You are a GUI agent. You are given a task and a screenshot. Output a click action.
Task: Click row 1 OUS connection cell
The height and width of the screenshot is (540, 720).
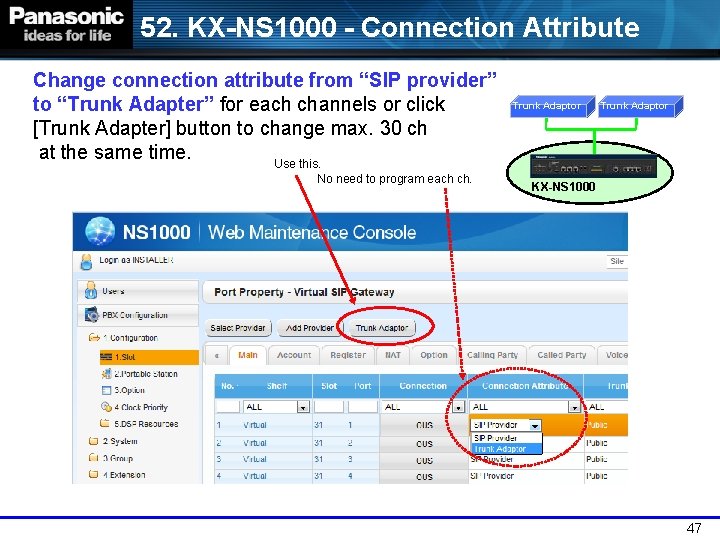(424, 425)
